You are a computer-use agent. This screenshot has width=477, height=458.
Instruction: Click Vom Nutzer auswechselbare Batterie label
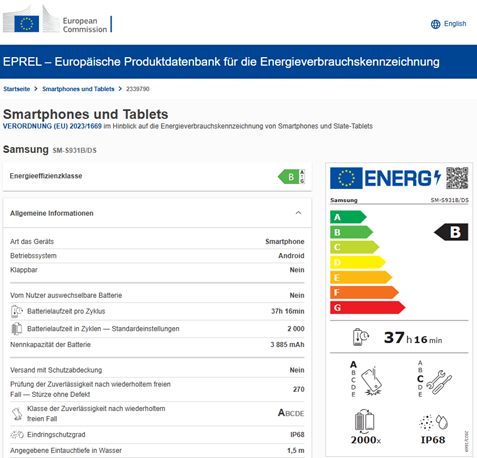tap(66, 295)
